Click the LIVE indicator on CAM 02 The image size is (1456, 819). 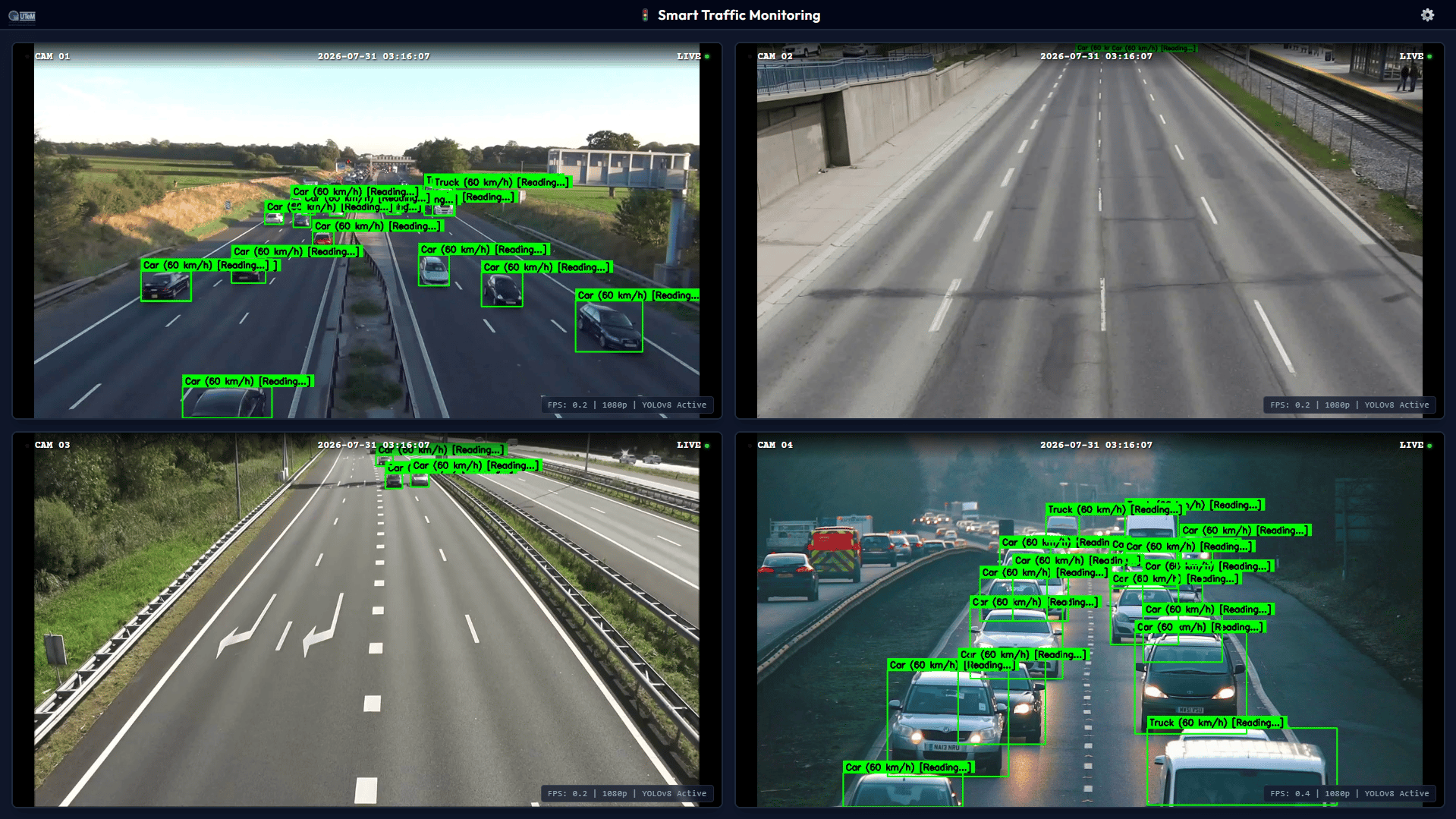pyautogui.click(x=1415, y=56)
